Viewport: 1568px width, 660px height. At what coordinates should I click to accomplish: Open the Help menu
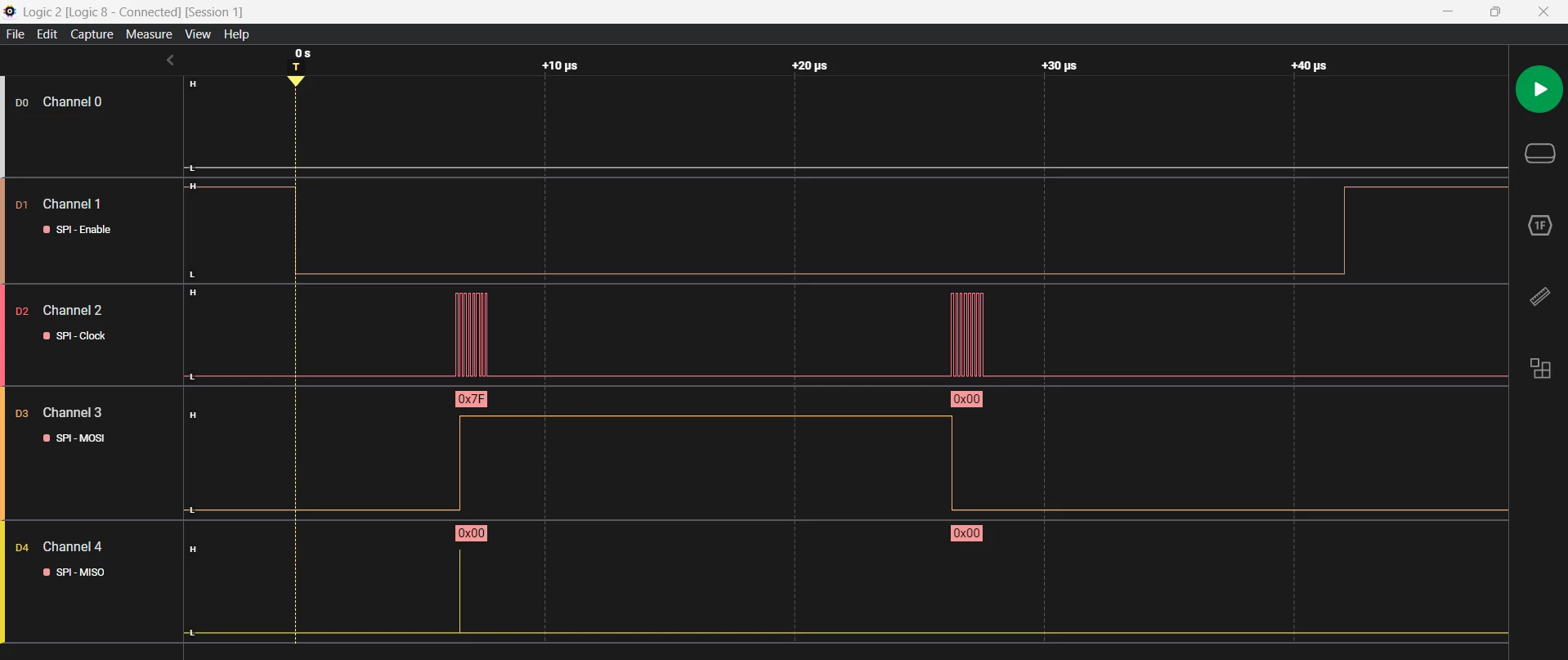tap(236, 34)
